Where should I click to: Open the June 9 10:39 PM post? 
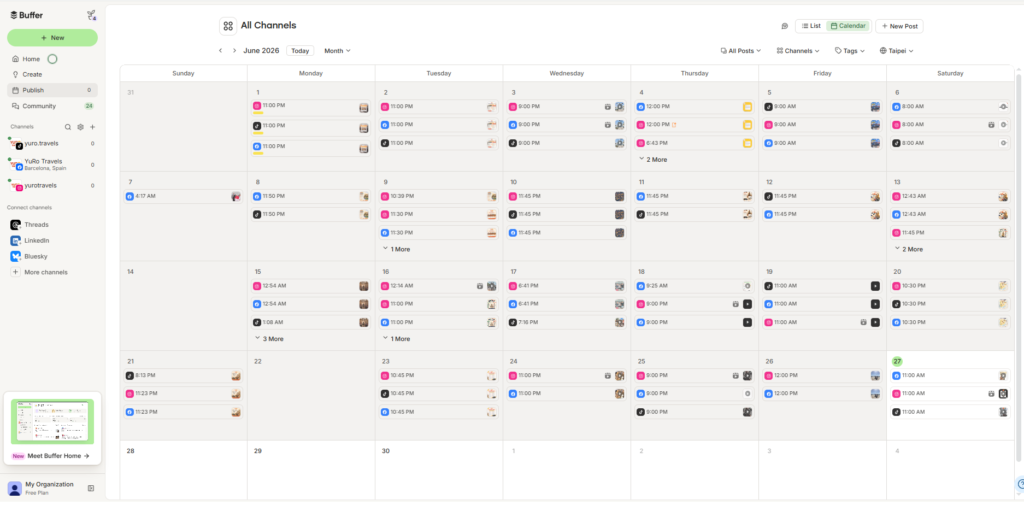[x=439, y=196]
